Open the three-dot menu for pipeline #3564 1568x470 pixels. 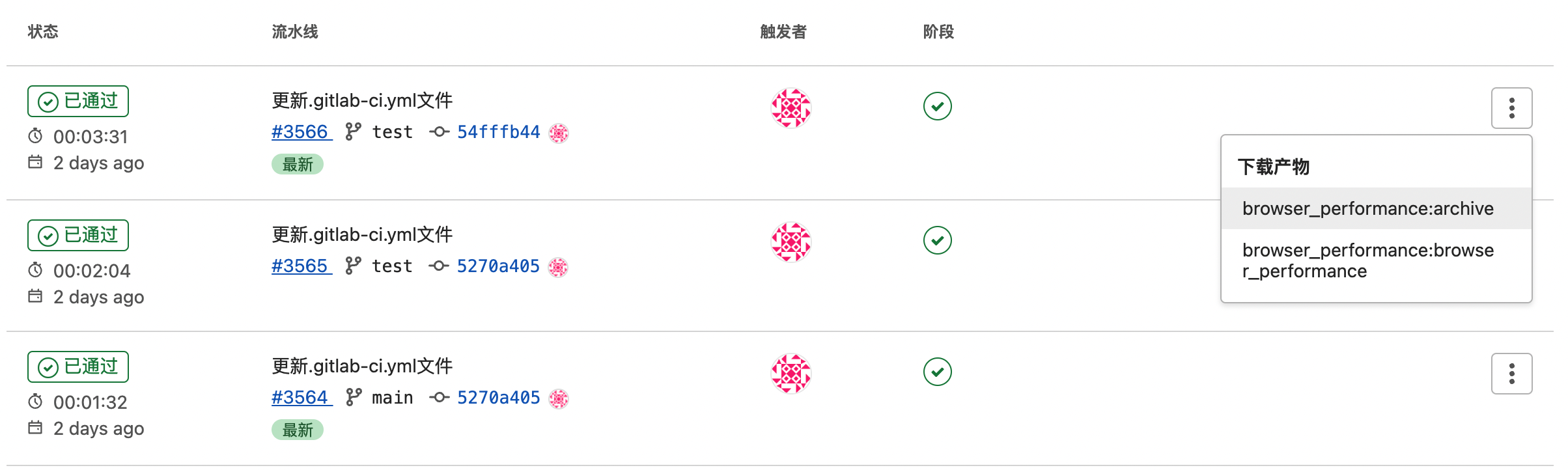[x=1511, y=374]
